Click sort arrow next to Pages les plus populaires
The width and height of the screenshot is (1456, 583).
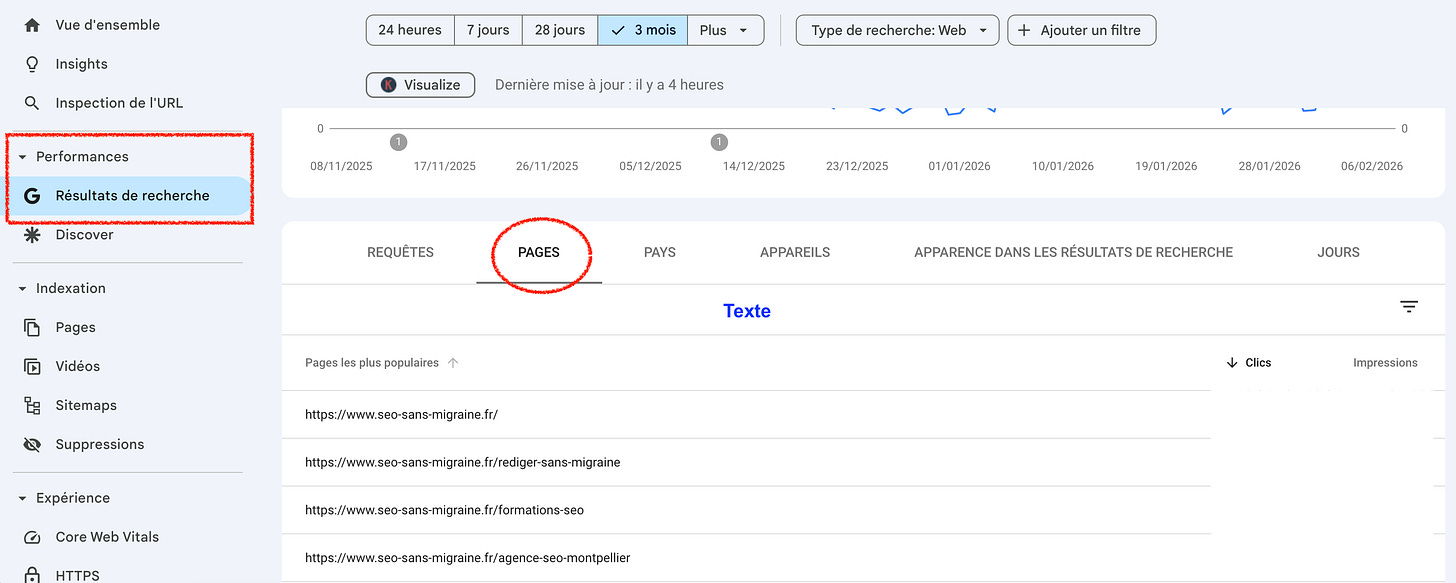tap(453, 363)
